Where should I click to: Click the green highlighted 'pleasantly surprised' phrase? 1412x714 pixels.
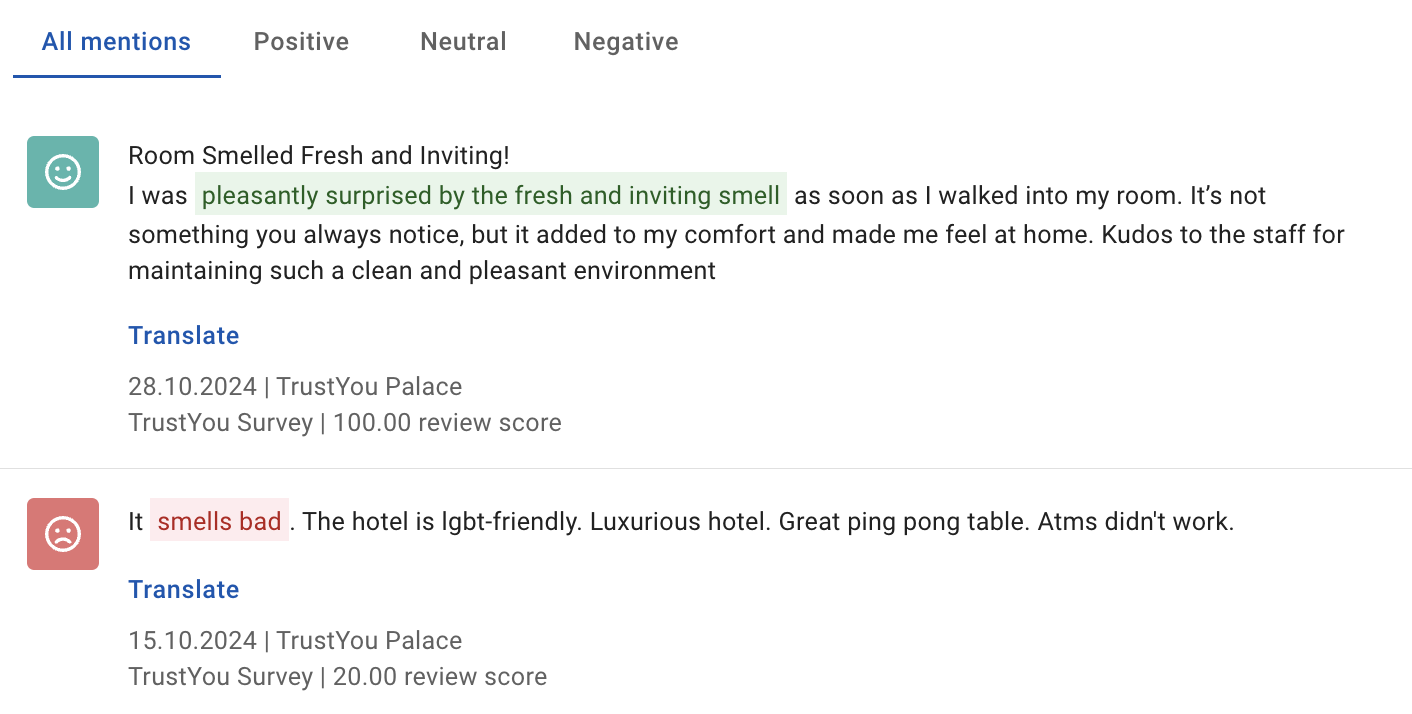coord(491,195)
